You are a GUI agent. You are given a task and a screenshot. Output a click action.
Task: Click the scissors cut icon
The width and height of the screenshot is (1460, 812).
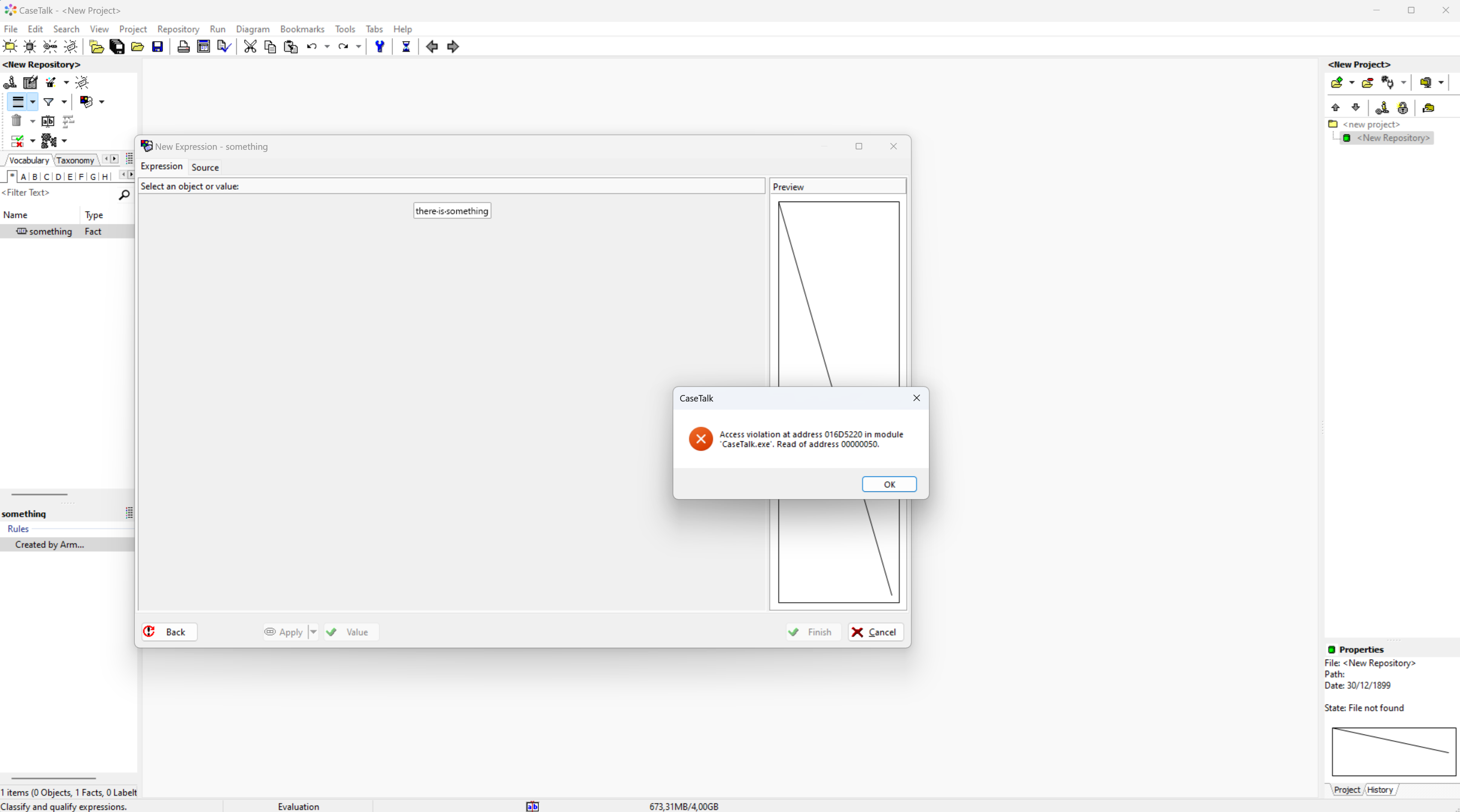coord(250,47)
